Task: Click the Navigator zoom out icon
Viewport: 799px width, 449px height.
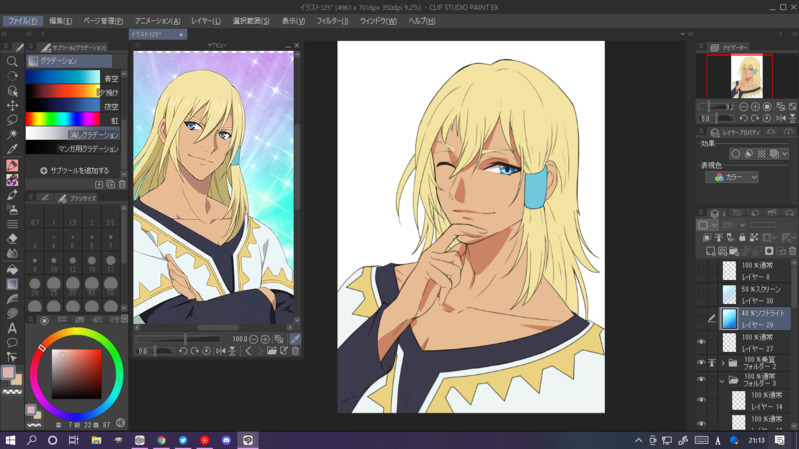Action: click(743, 107)
